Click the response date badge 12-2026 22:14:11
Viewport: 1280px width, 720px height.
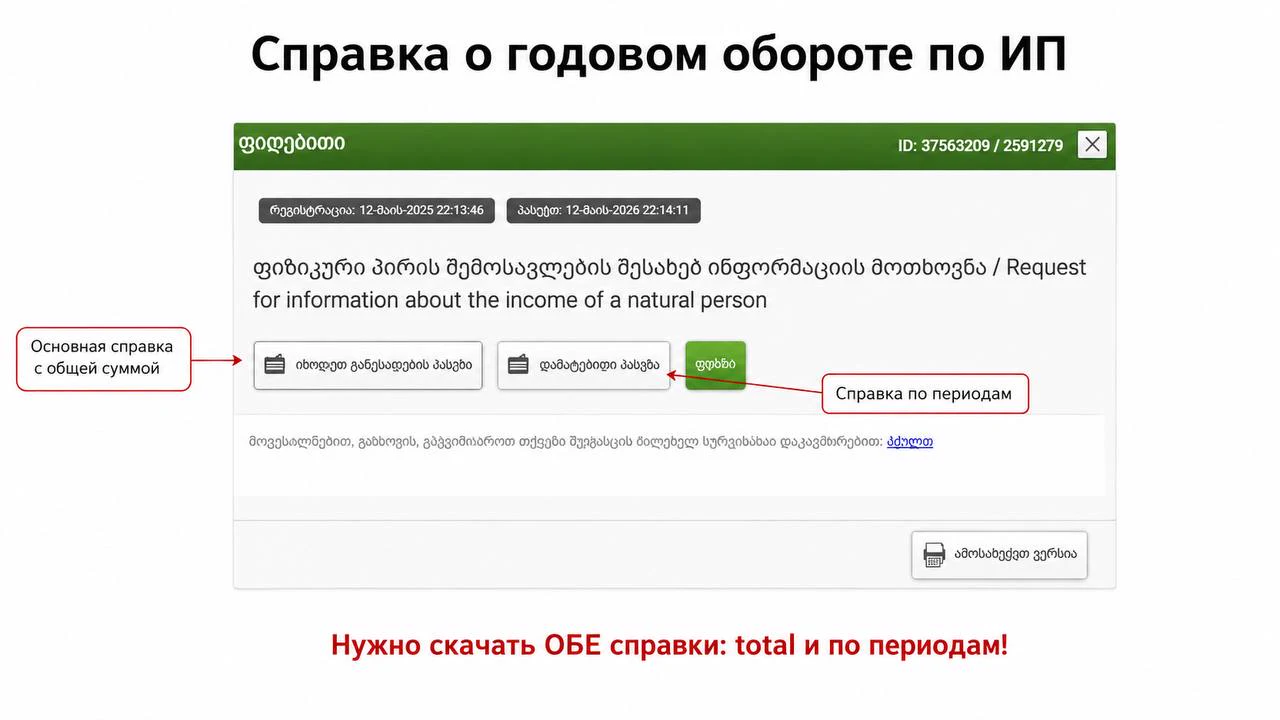click(604, 211)
